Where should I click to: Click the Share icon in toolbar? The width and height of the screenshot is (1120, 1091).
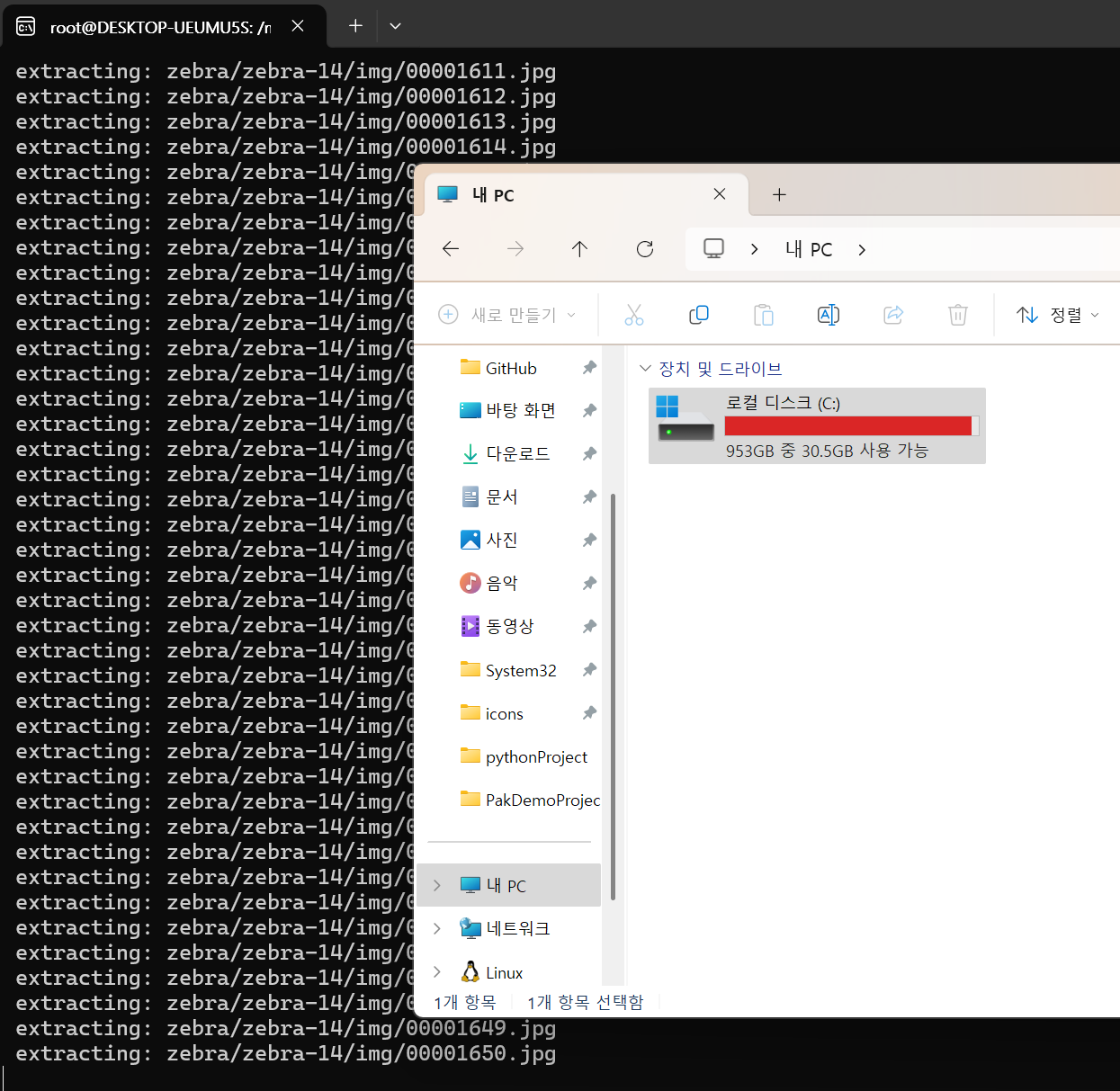pyautogui.click(x=893, y=315)
